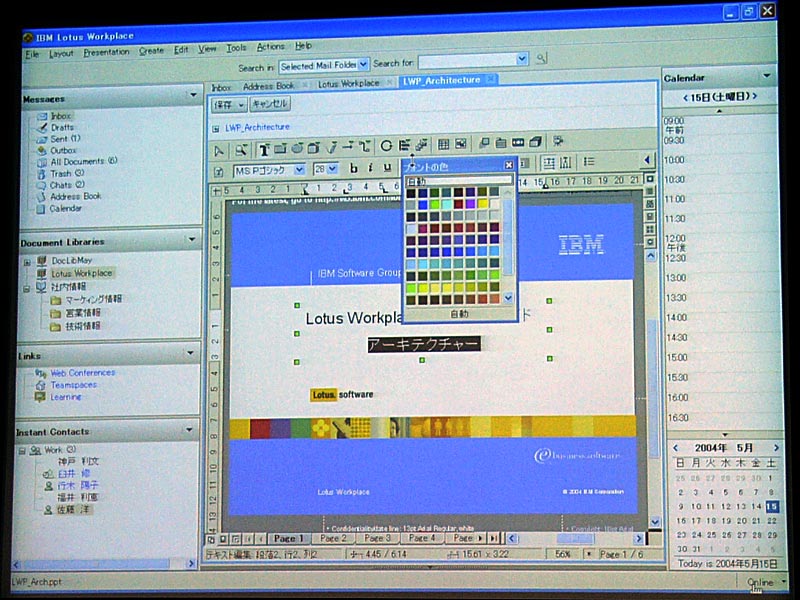Open the Search for combo box arrow

521,59
